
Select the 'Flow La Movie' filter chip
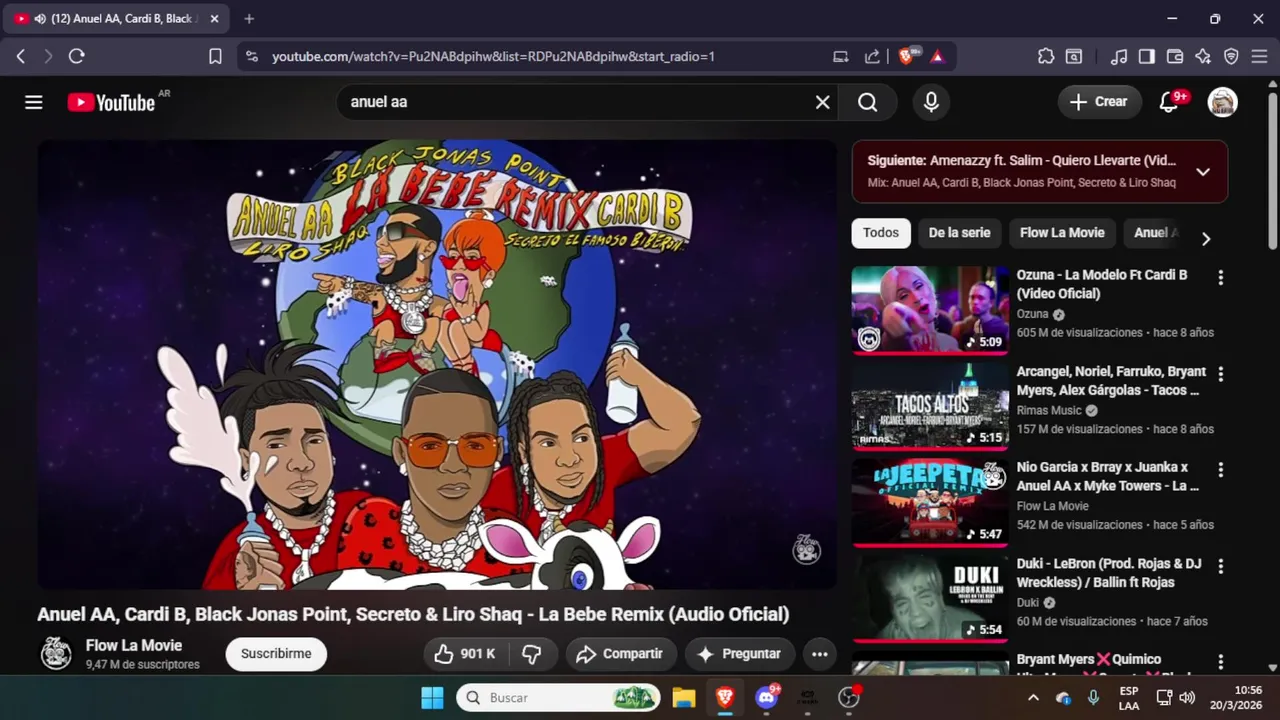tap(1062, 233)
